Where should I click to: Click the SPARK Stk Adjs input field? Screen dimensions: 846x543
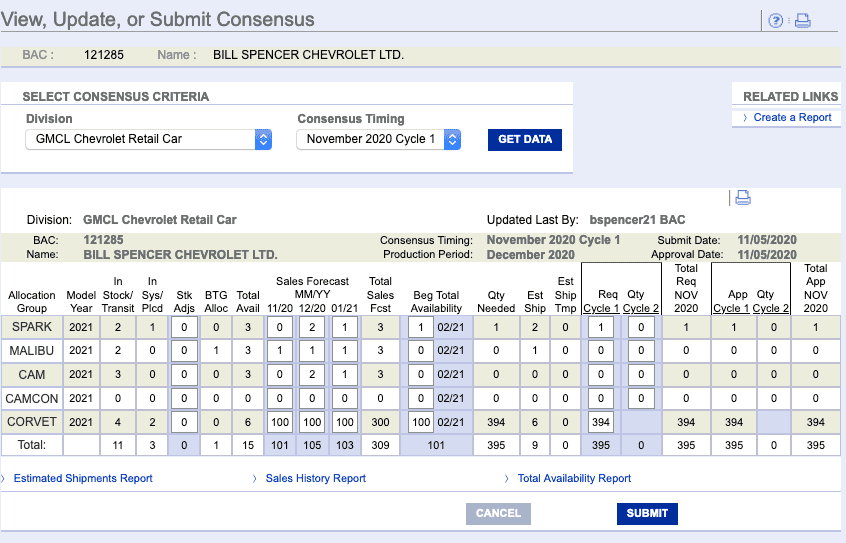pyautogui.click(x=184, y=327)
